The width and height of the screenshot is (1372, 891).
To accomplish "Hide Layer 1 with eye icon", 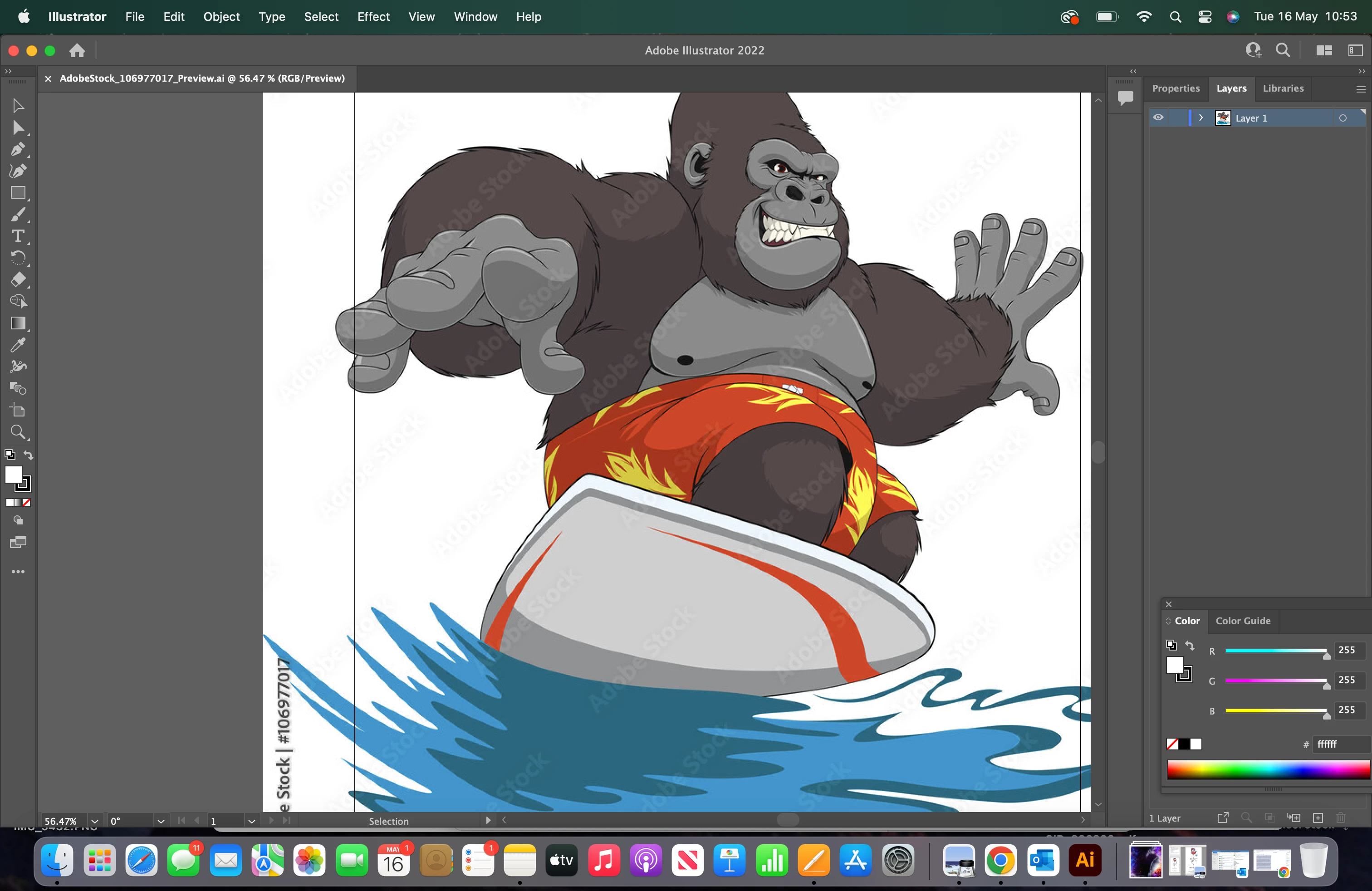I will (1158, 117).
